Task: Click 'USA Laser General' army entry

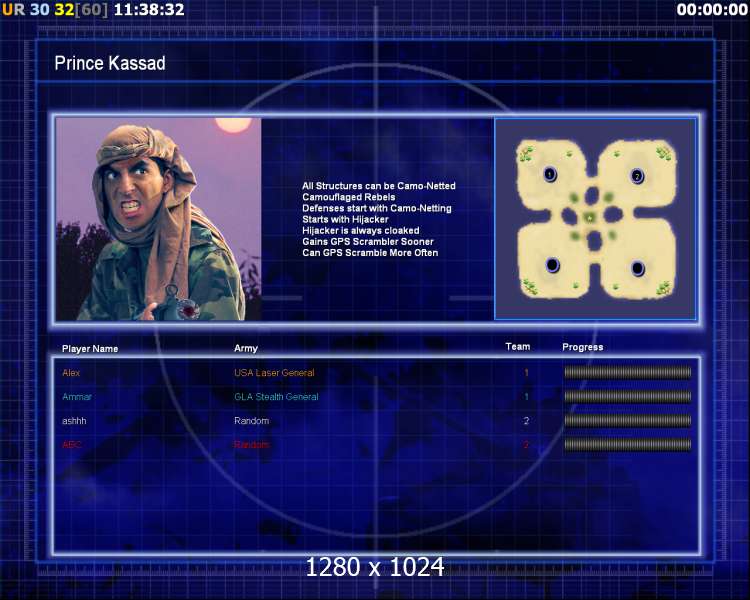Action: [275, 373]
